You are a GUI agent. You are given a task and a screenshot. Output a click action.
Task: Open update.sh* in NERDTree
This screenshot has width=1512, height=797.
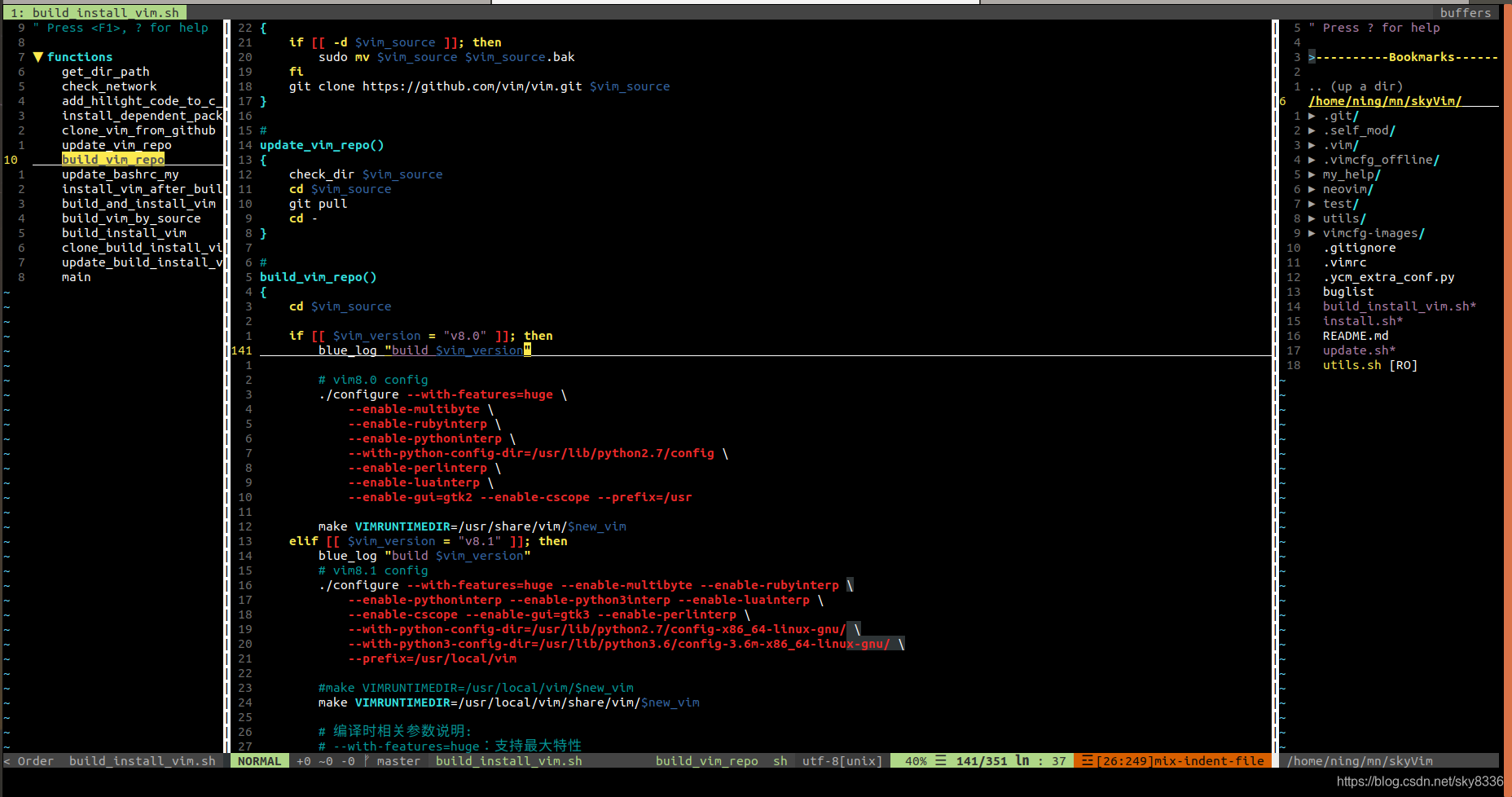(1359, 350)
